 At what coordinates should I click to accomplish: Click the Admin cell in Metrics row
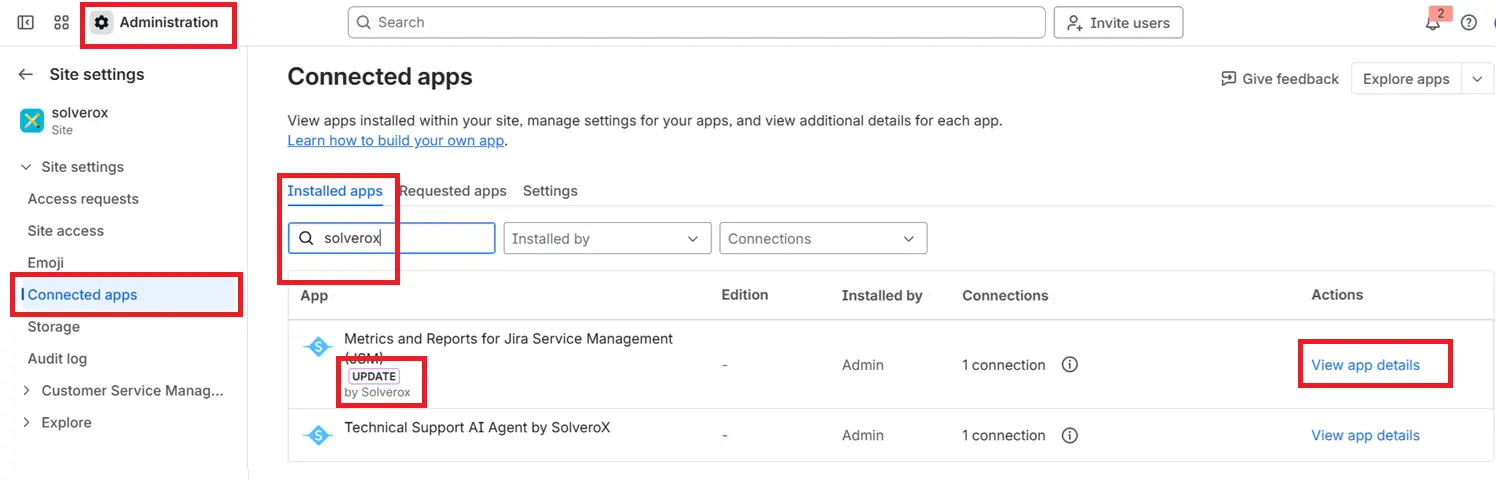[x=862, y=365]
